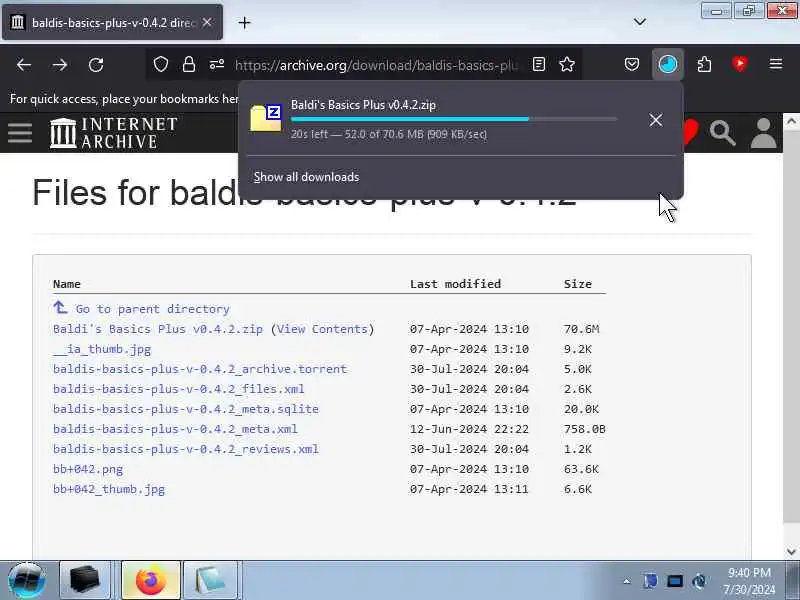Open the Pocket save icon

pos(632,64)
